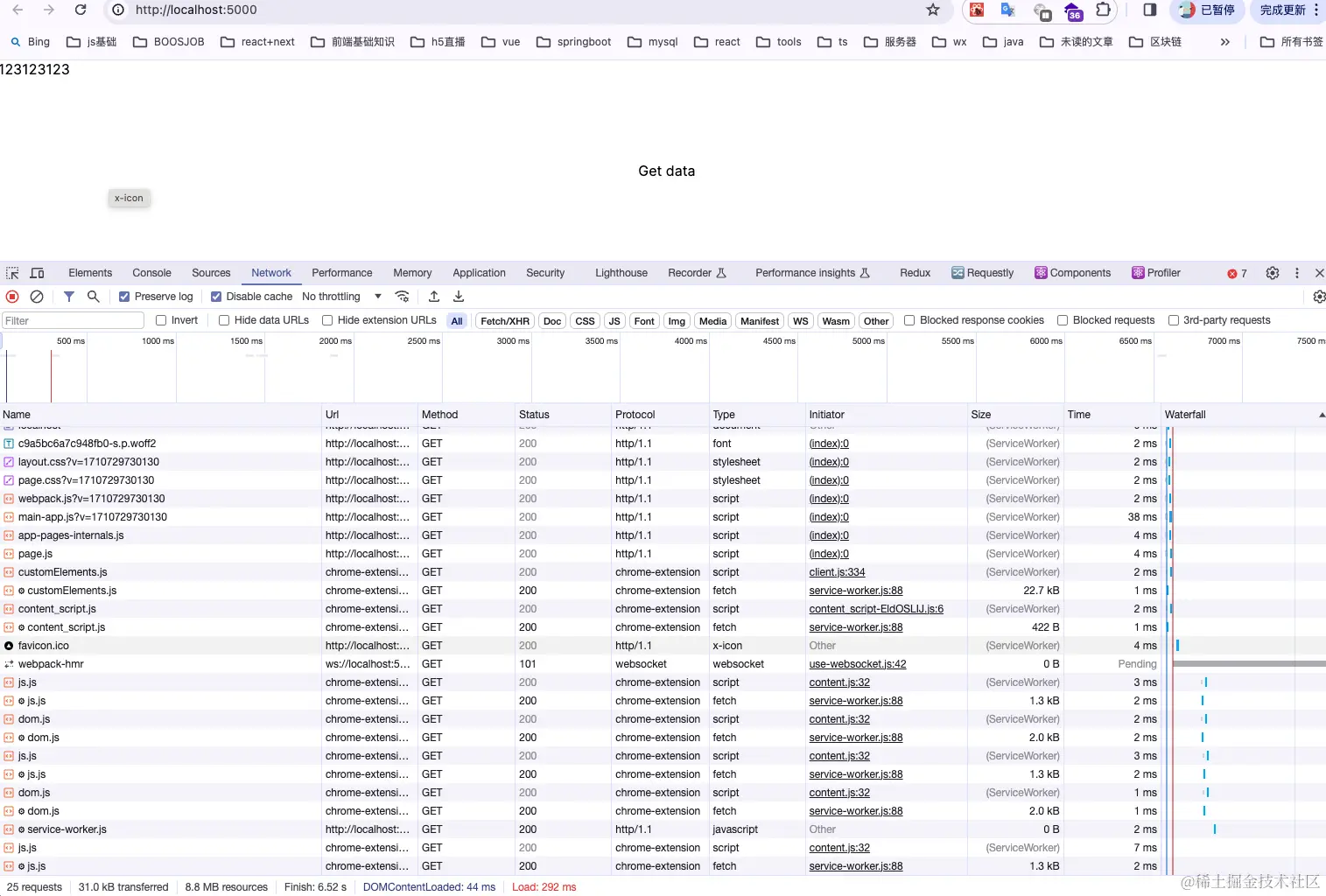
Task: Toggle the Disable cache checkbox
Action: pyautogui.click(x=216, y=297)
